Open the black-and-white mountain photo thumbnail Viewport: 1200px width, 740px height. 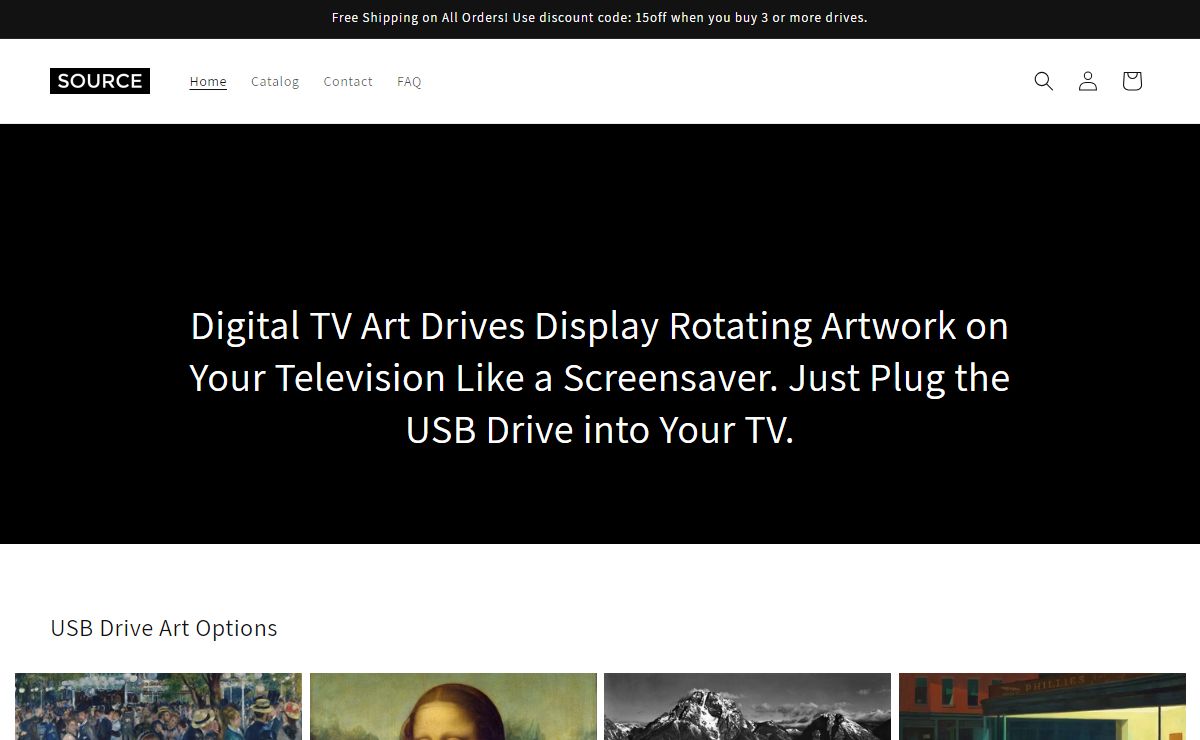pos(747,706)
